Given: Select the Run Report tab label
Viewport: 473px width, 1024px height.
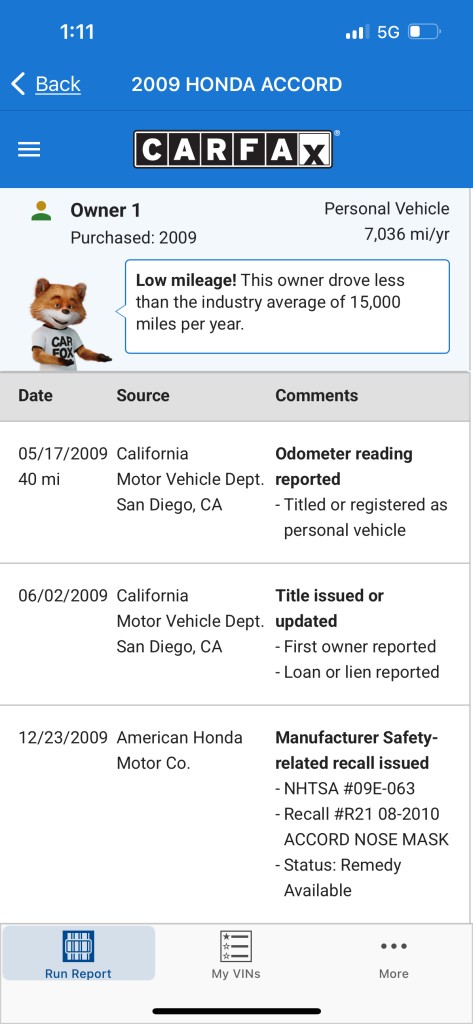Looking at the screenshot, I should pos(78,974).
